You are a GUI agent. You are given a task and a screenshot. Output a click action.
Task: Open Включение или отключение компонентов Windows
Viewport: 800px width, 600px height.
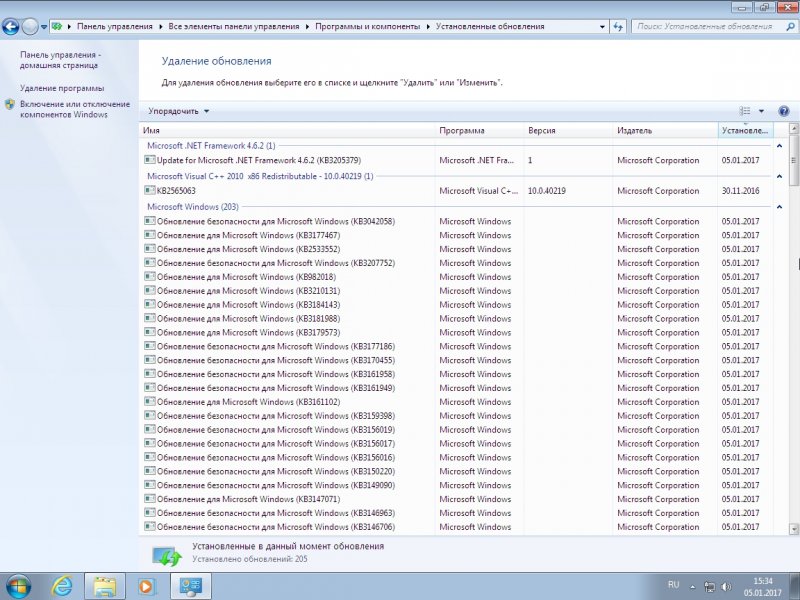tap(75, 109)
